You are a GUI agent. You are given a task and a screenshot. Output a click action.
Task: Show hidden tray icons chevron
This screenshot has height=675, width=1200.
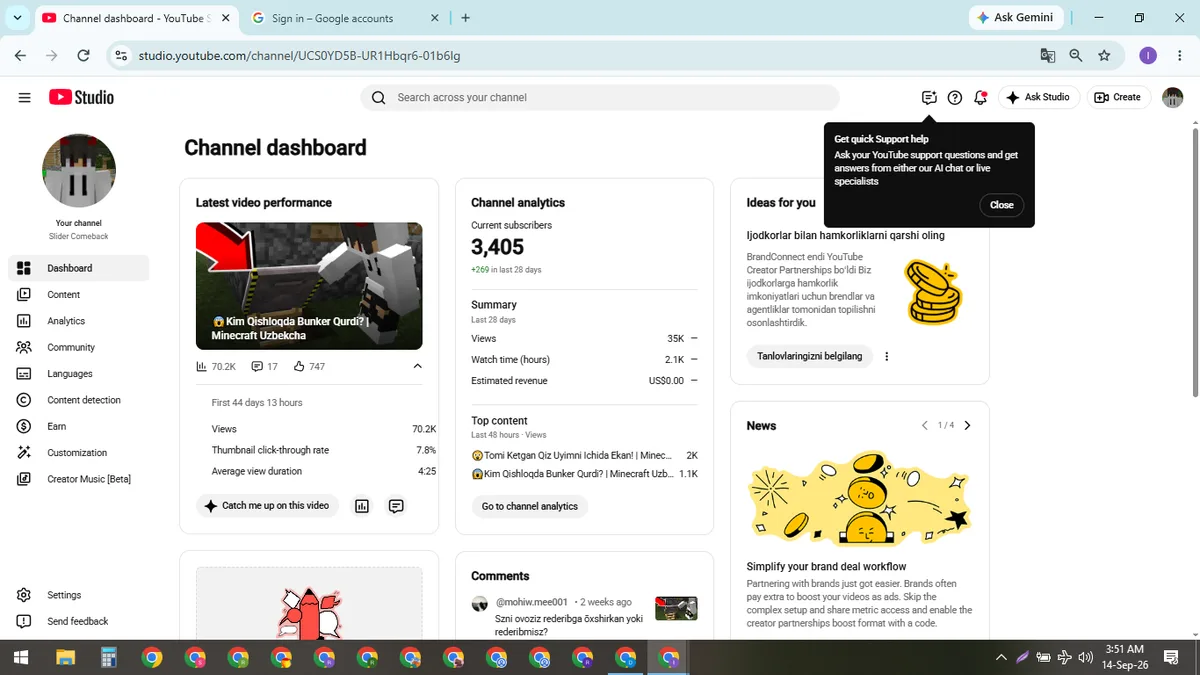(x=1001, y=657)
